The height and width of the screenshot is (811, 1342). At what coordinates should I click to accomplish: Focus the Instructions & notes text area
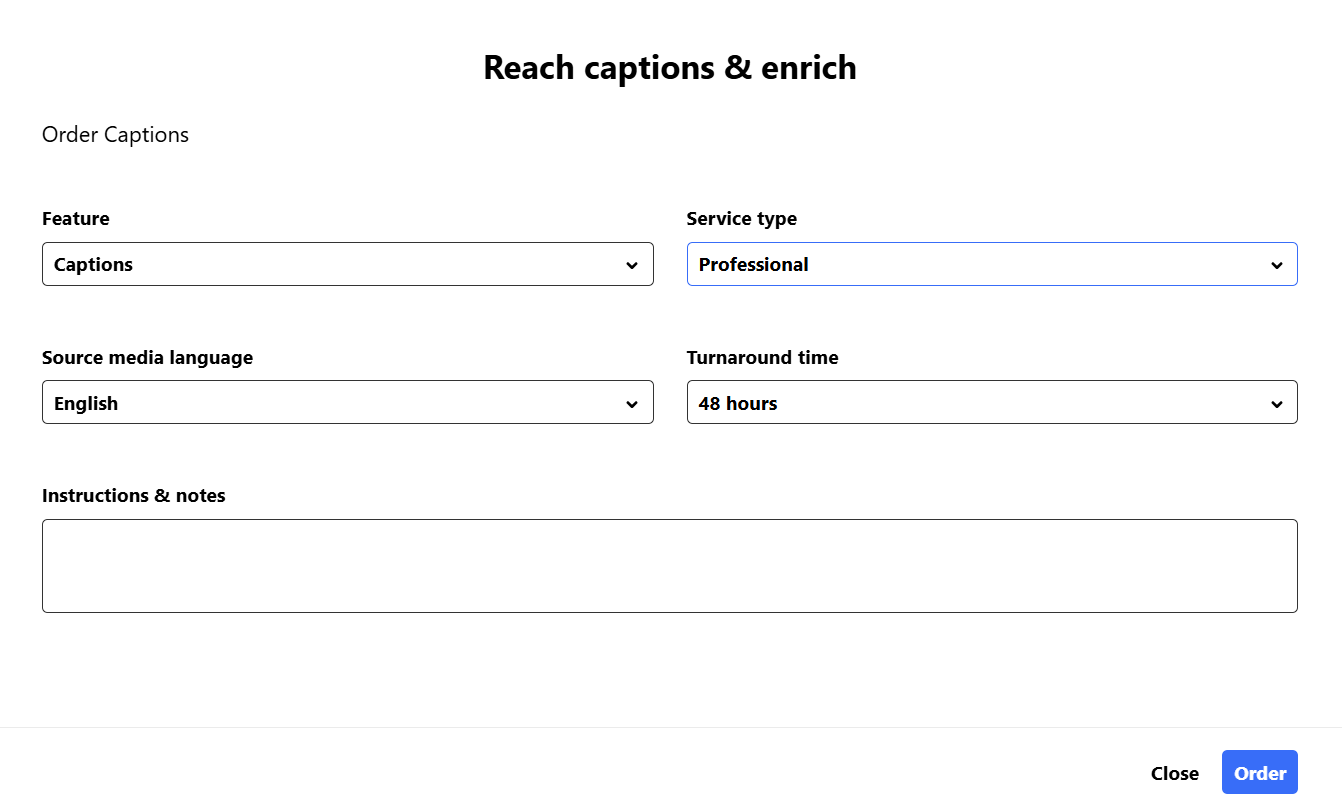(669, 565)
